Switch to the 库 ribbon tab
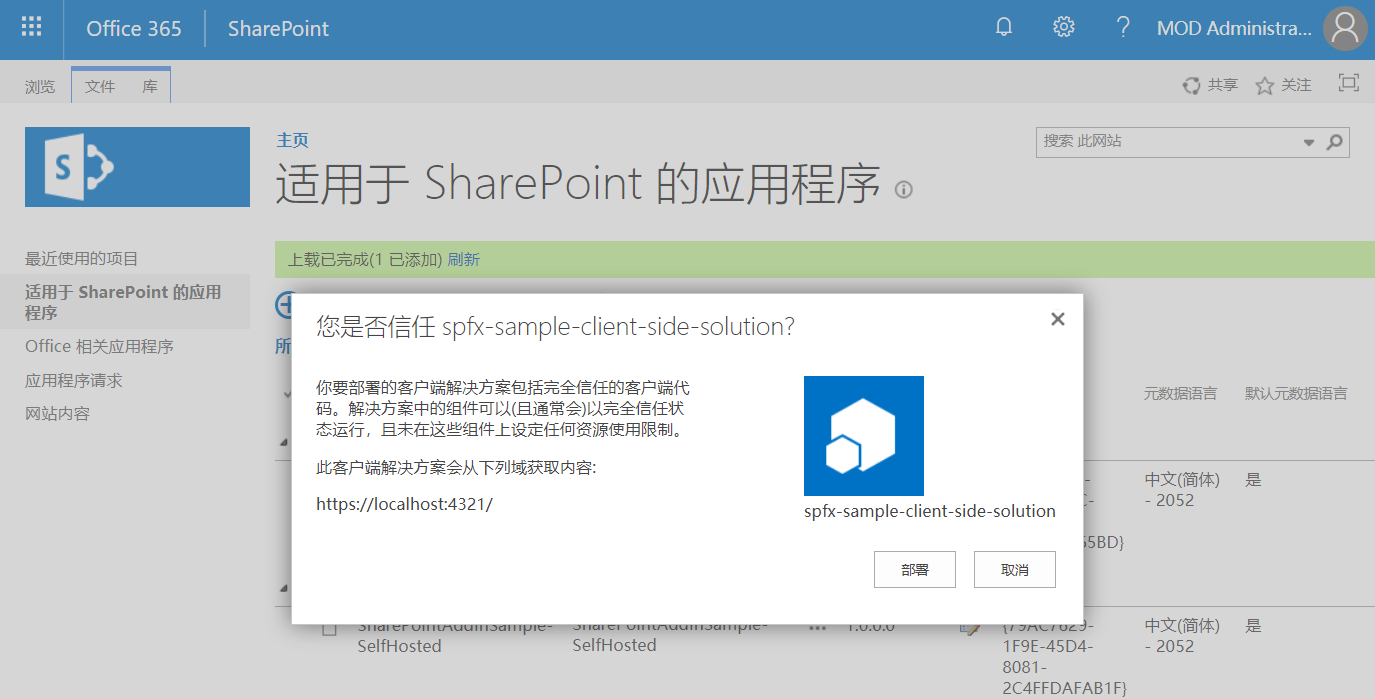This screenshot has height=699, width=1375. point(150,85)
